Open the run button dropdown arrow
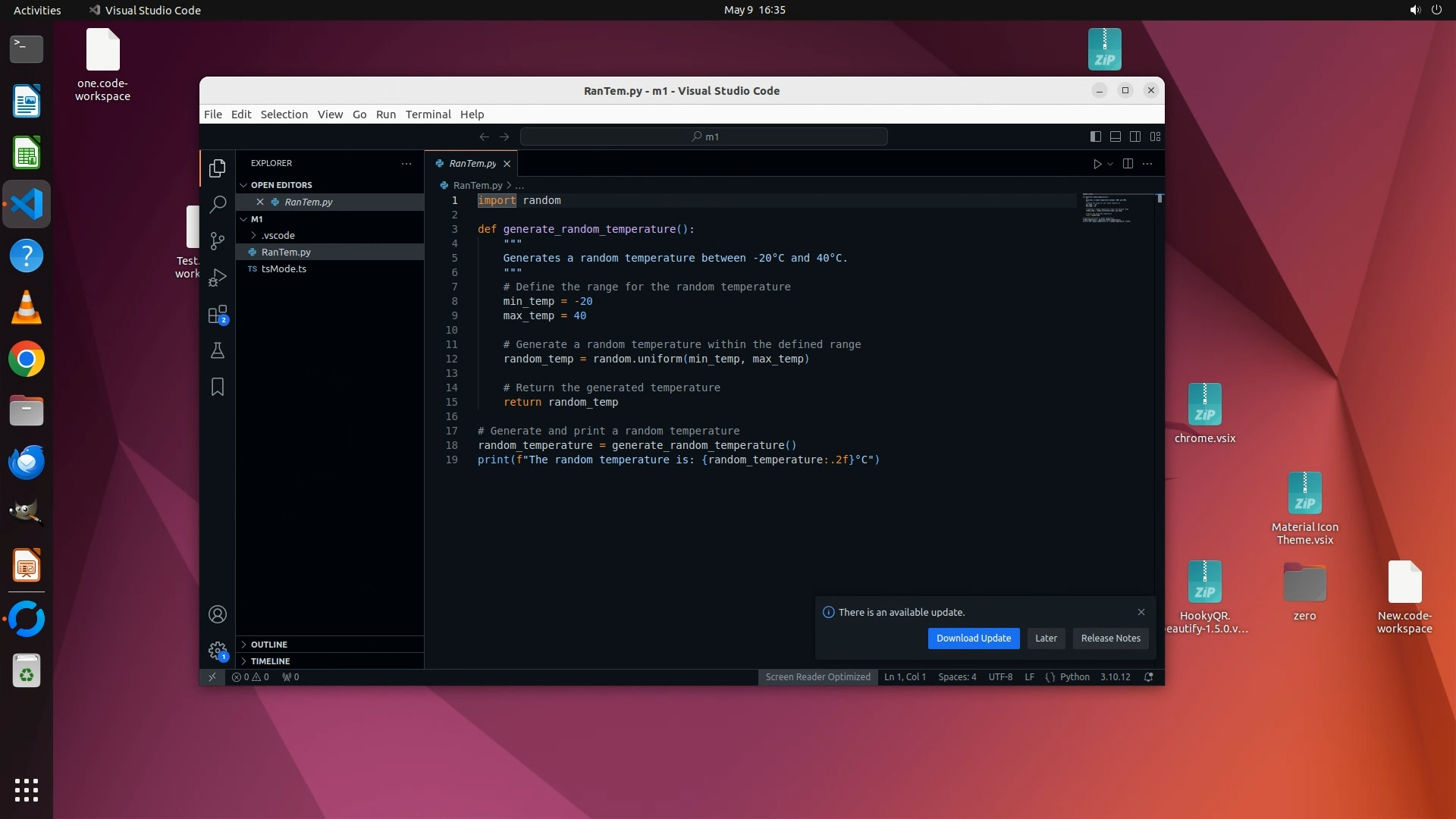Image resolution: width=1456 pixels, height=819 pixels. 1110,164
